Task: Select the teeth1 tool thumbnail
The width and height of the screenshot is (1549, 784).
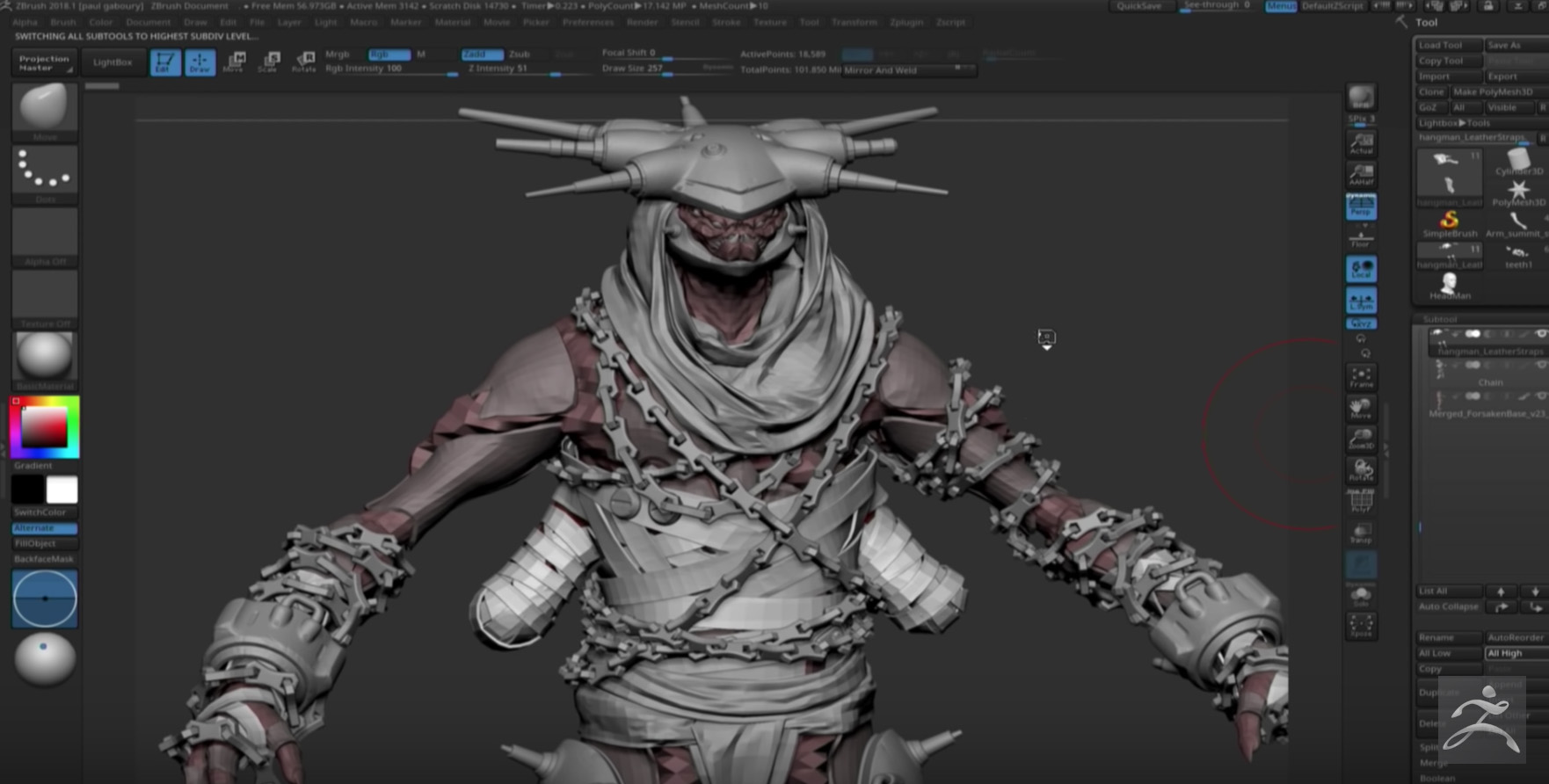Action: point(1518,256)
